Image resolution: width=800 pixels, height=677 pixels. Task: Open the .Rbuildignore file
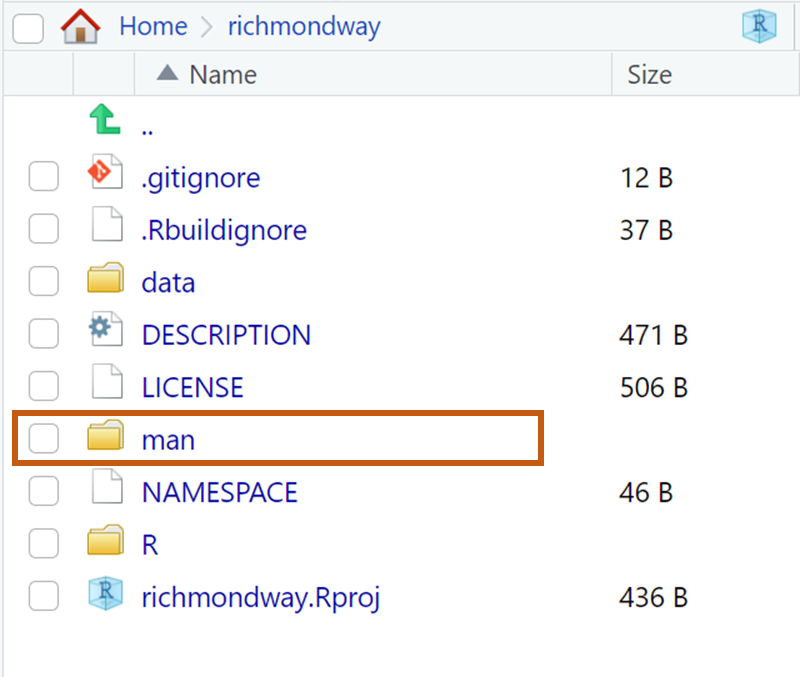click(224, 230)
